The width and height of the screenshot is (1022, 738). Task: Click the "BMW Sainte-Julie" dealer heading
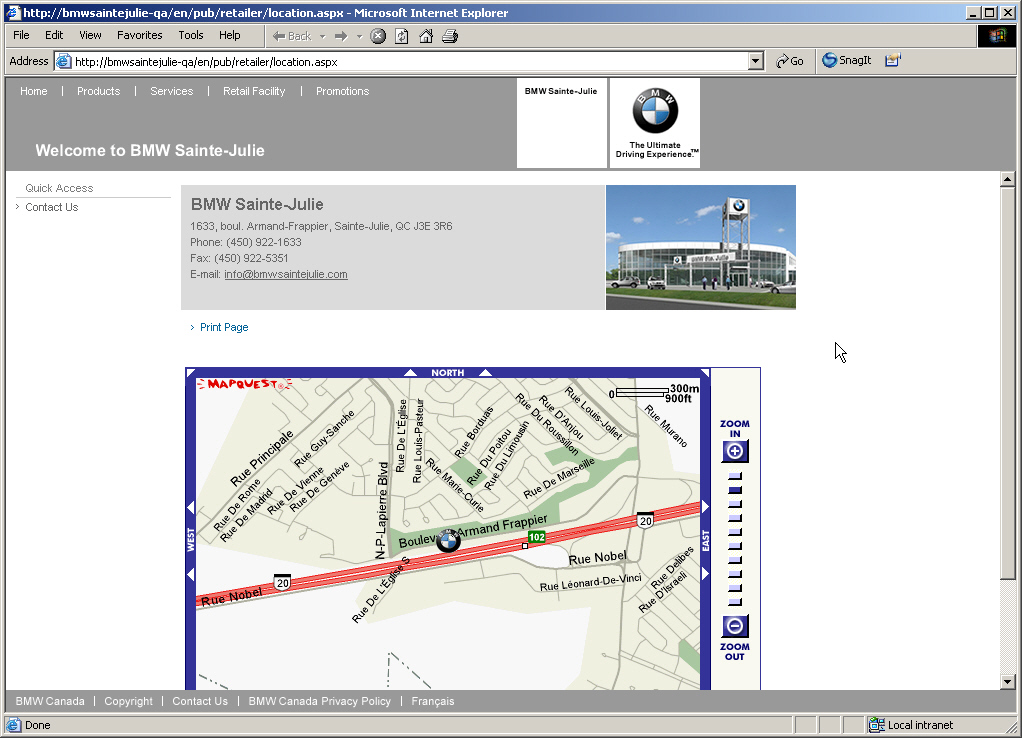tap(257, 205)
